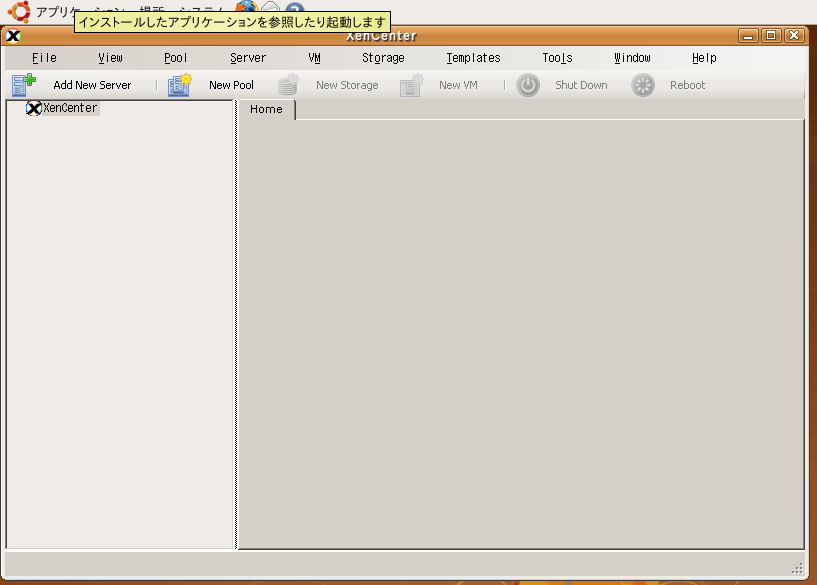The image size is (817, 585).
Task: Click the Add New Server toolbar button
Action: tap(72, 85)
